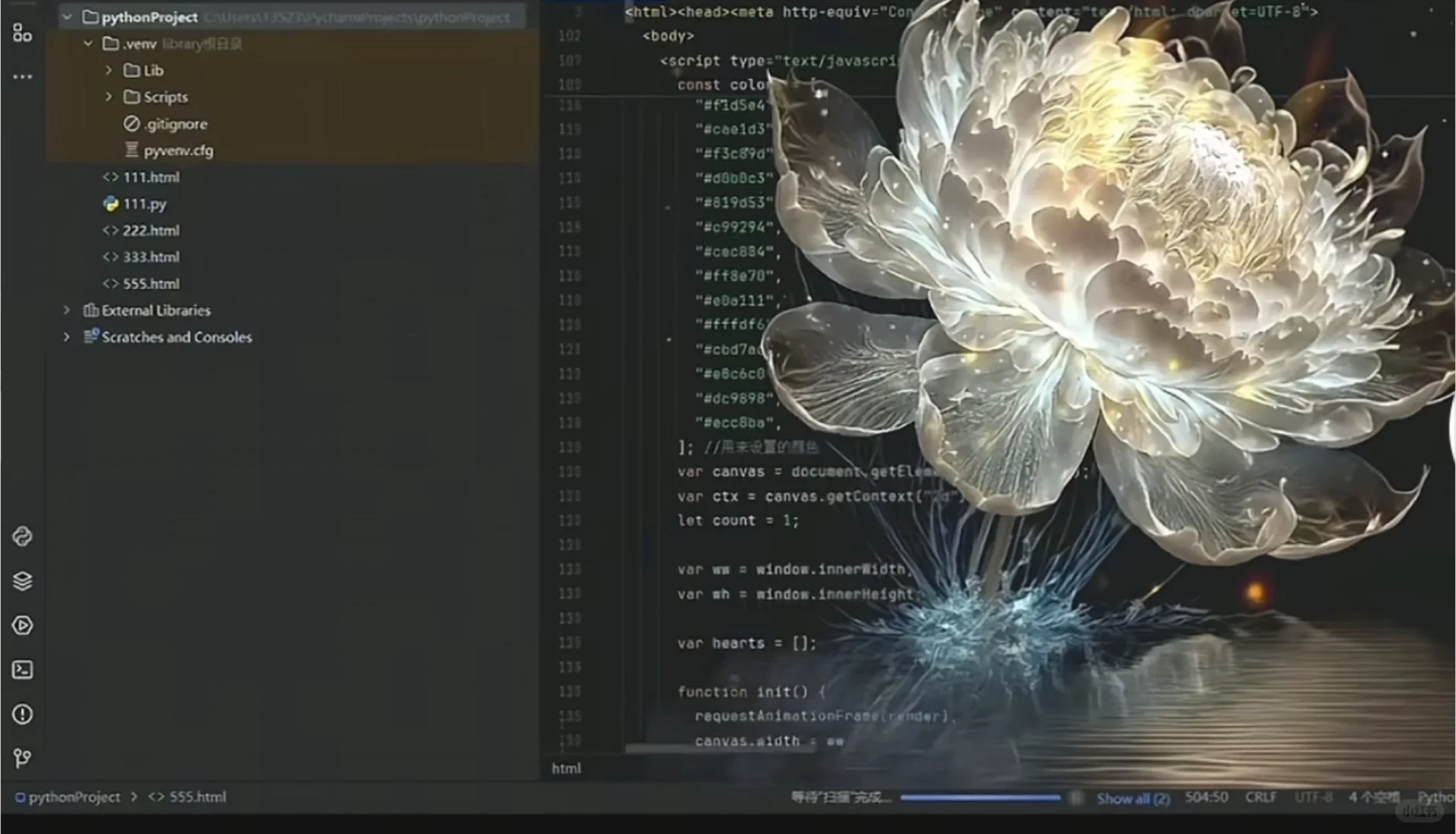Open 333.html in the project tree
This screenshot has height=834, width=1456.
point(141,257)
